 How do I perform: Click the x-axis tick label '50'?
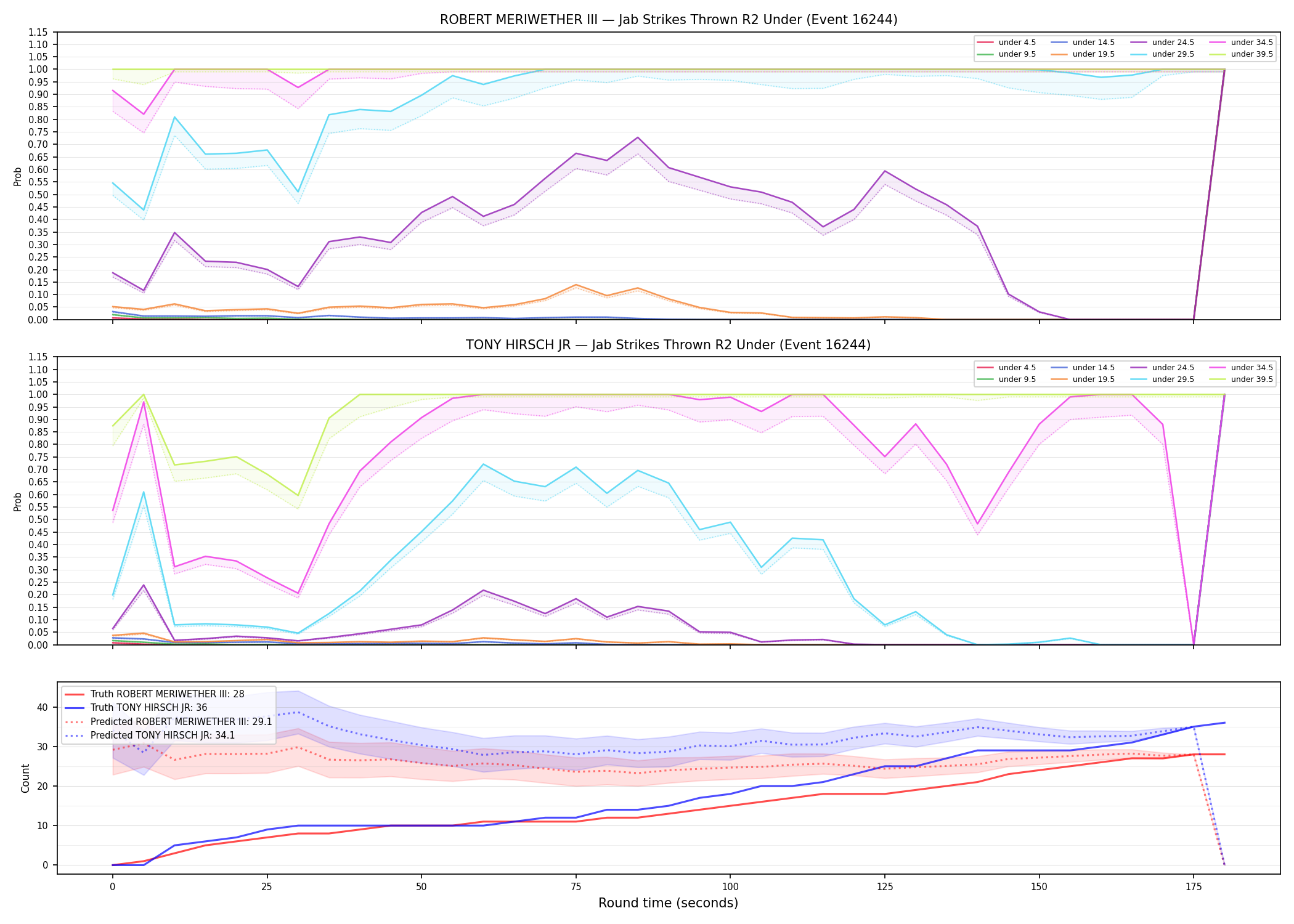pos(421,887)
